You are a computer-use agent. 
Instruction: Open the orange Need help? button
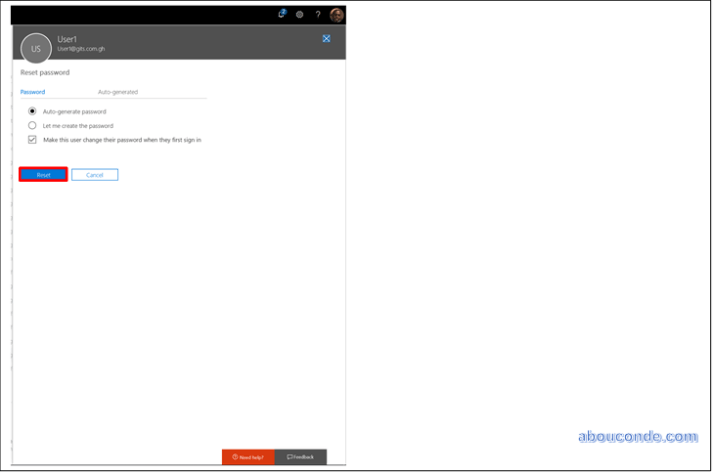pos(248,457)
